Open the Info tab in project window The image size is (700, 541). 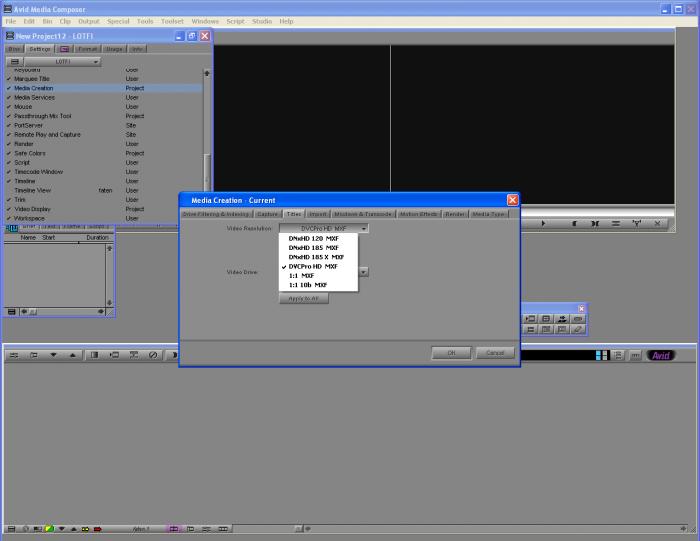(137, 49)
